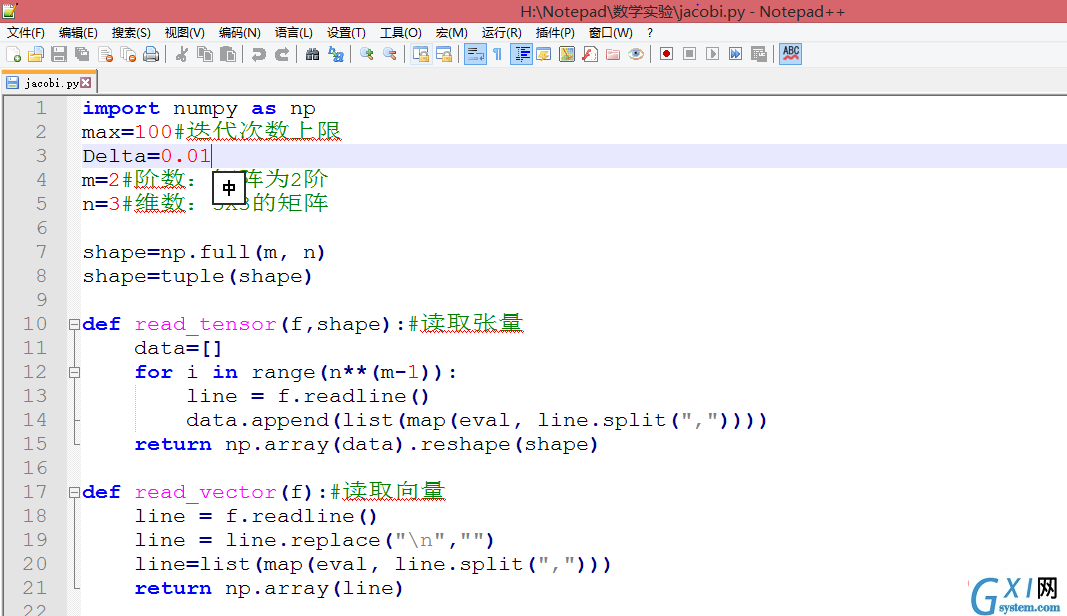Click the Notepad++ title bar icon
This screenshot has width=1067, height=616.
9,11
